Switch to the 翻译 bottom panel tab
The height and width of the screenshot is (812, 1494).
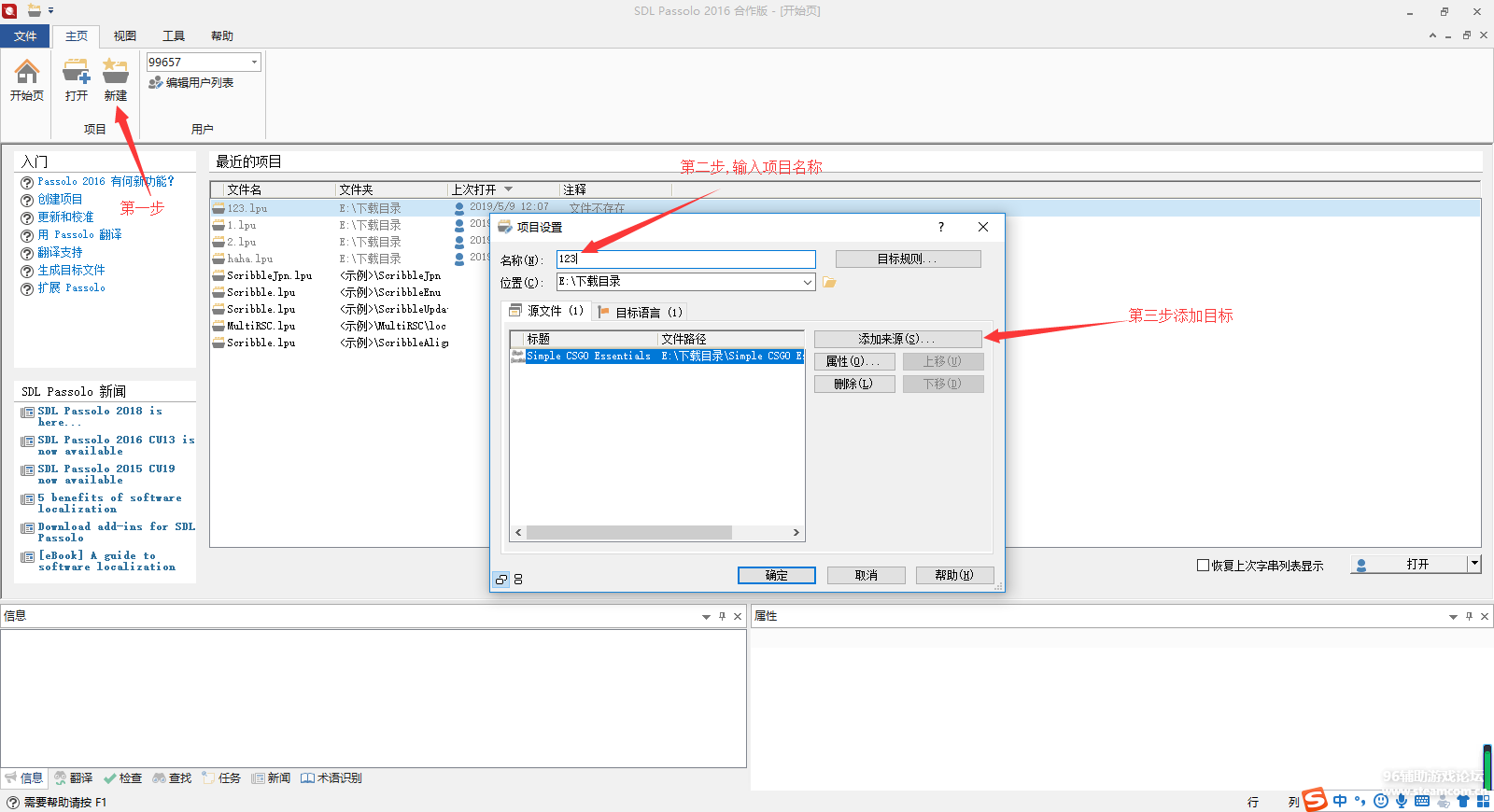[x=74, y=777]
